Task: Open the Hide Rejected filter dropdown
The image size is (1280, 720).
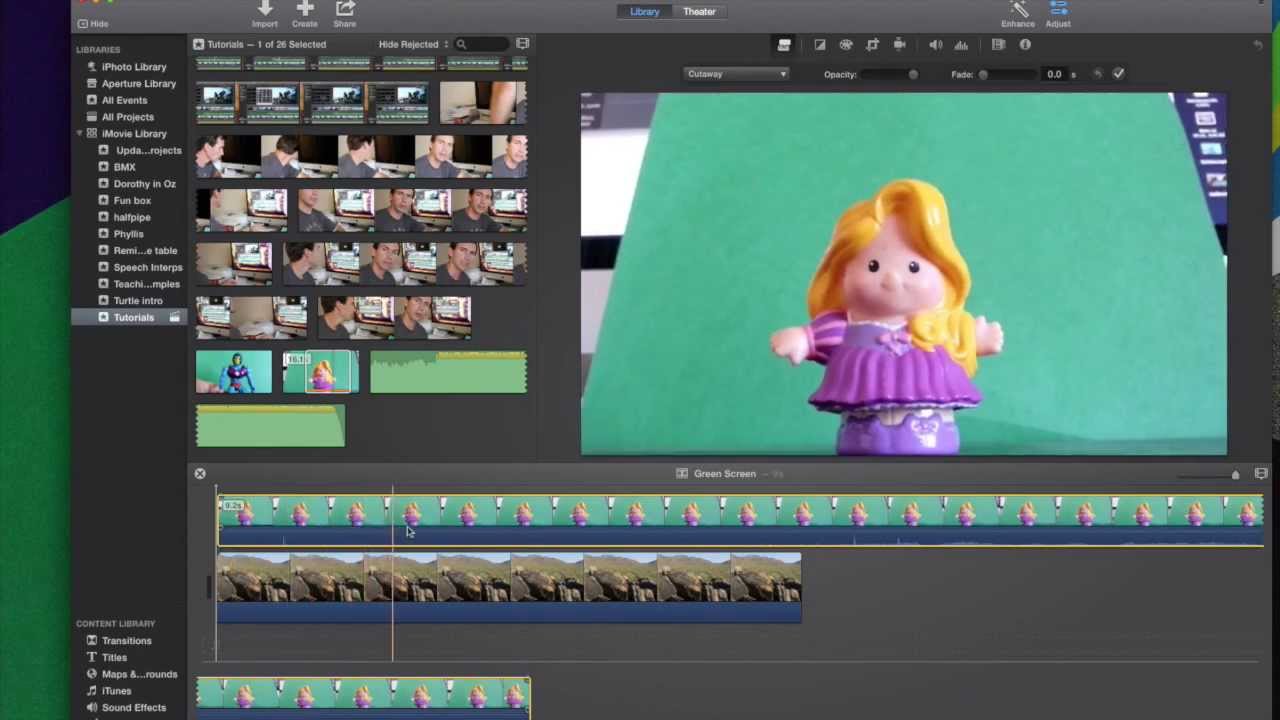Action: [x=413, y=44]
